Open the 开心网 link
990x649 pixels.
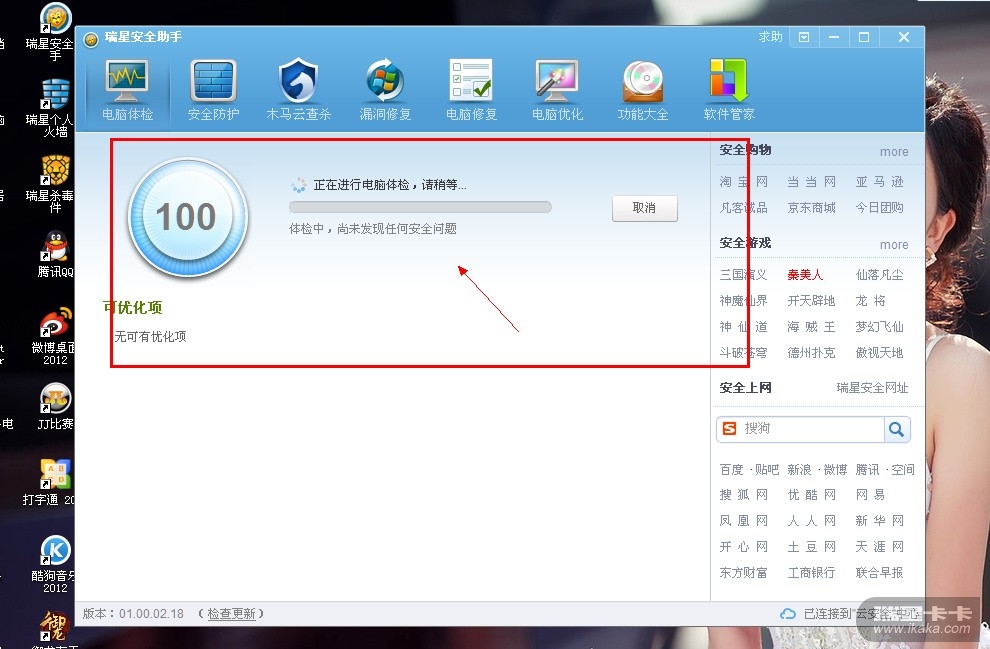[x=744, y=546]
